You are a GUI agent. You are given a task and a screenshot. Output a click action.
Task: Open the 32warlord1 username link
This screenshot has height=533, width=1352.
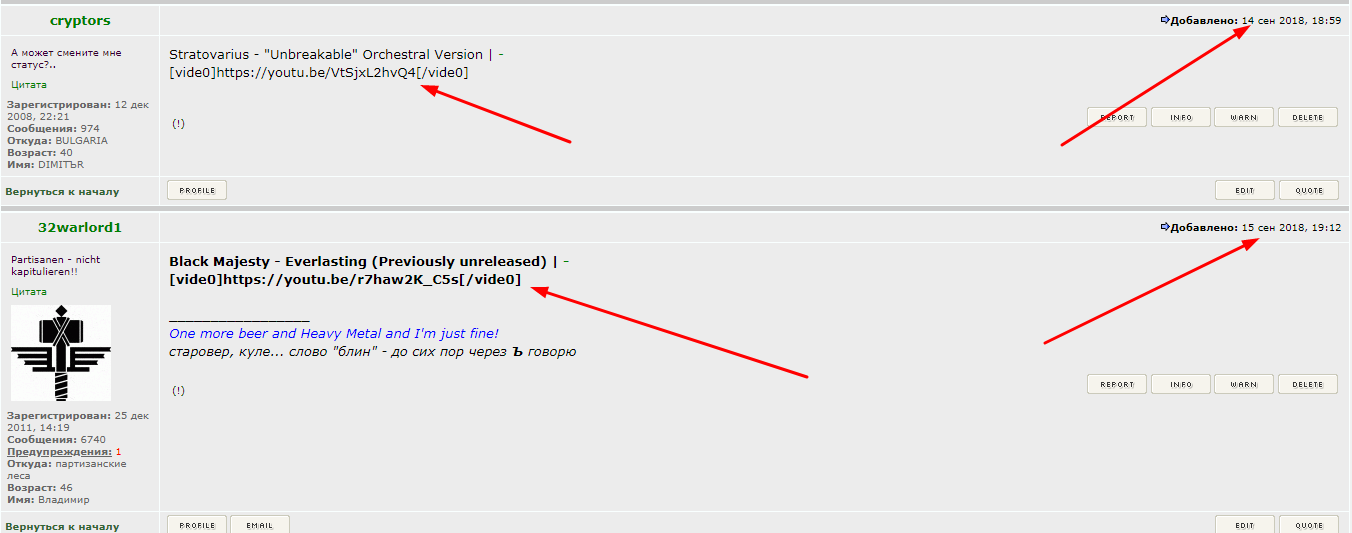tap(80, 227)
